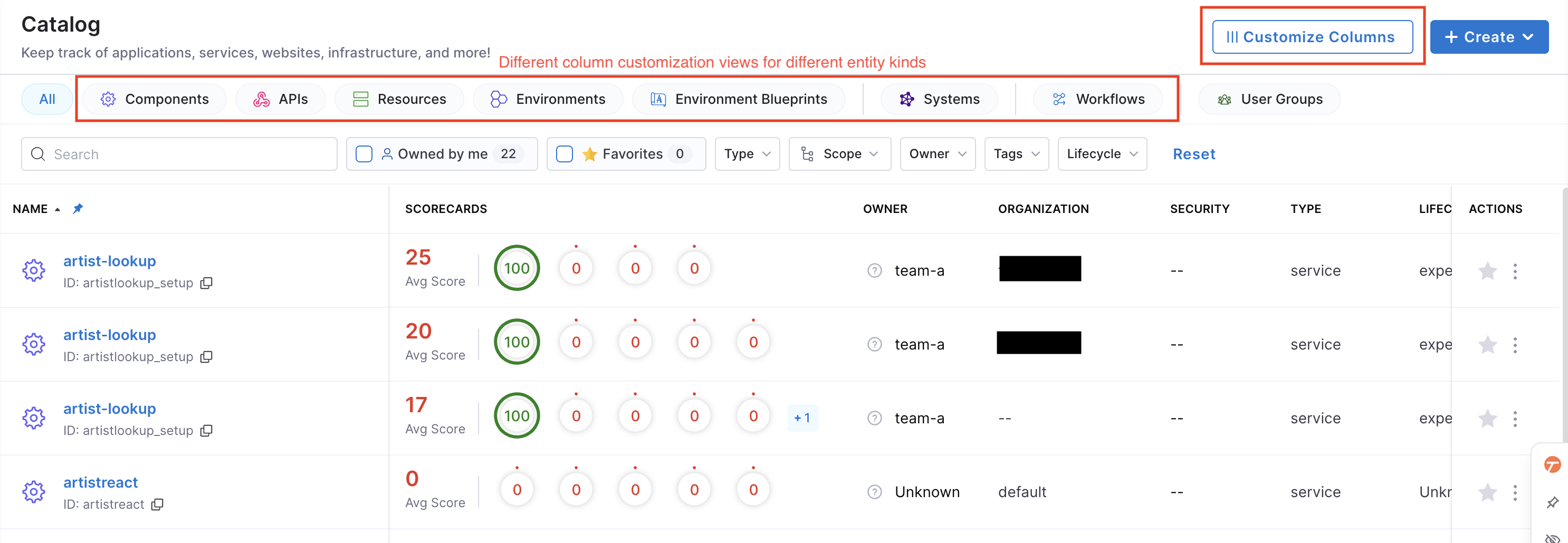Open the Scope filter dropdown
Screen dimensions: 1568x543
coord(839,154)
